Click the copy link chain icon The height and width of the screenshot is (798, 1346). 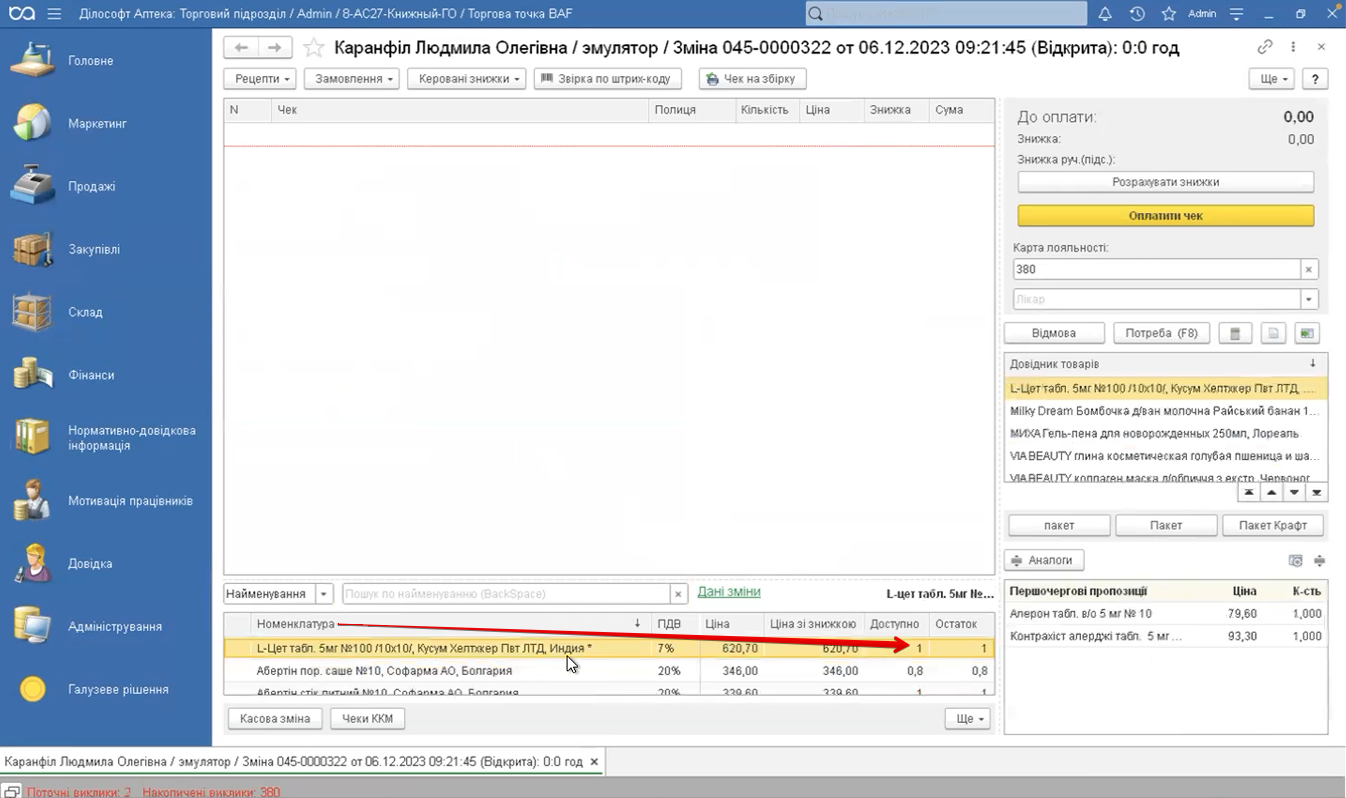1265,47
